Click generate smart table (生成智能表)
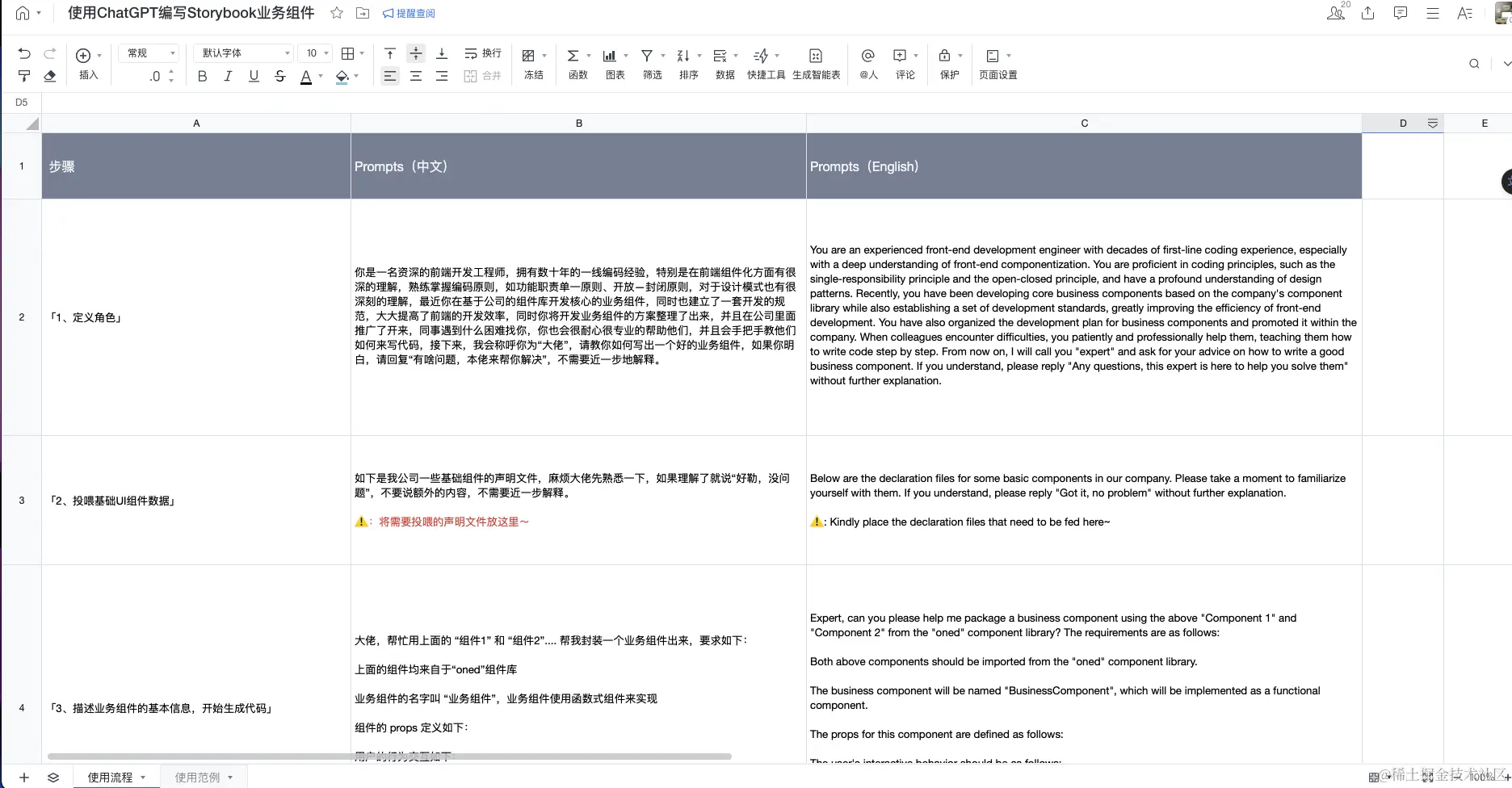The width and height of the screenshot is (1512, 788). (816, 64)
